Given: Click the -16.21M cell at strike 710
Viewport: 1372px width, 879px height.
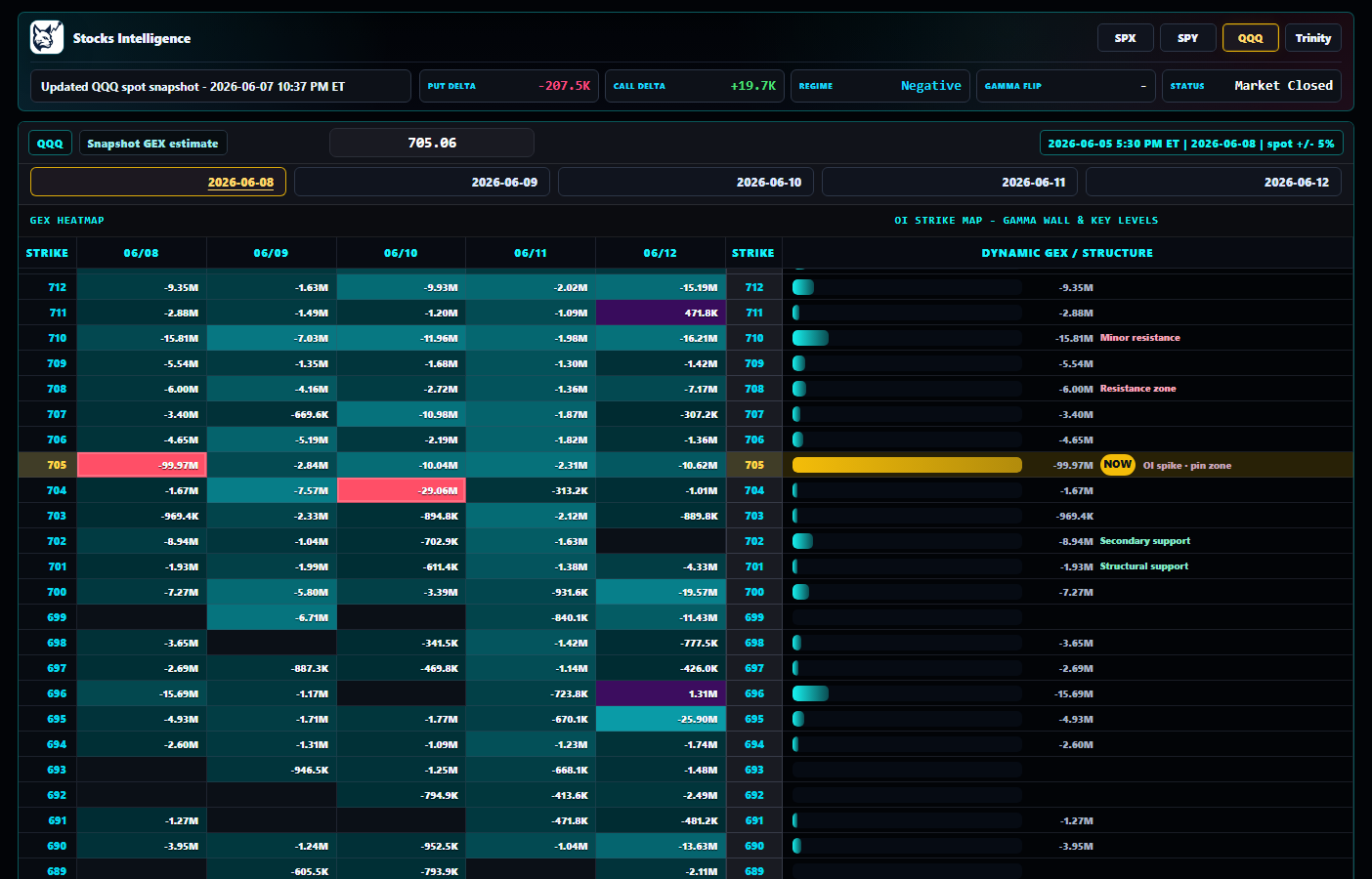Looking at the screenshot, I should [x=661, y=338].
